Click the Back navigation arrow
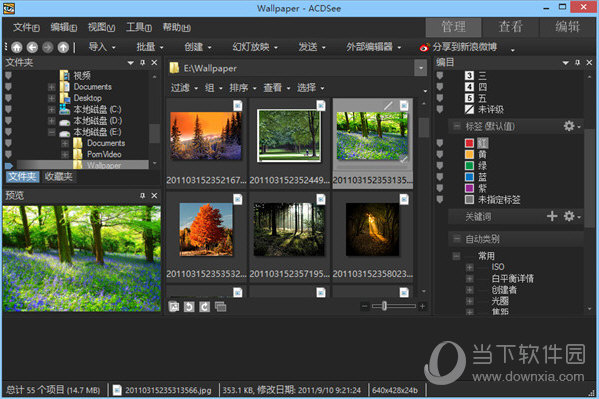Image resolution: width=599 pixels, height=399 pixels. pos(32,47)
